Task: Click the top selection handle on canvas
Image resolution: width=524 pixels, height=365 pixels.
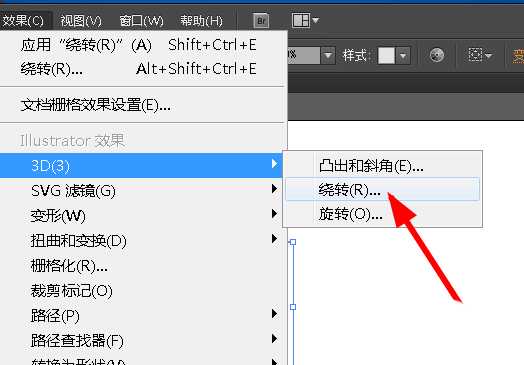Action: 293,242
